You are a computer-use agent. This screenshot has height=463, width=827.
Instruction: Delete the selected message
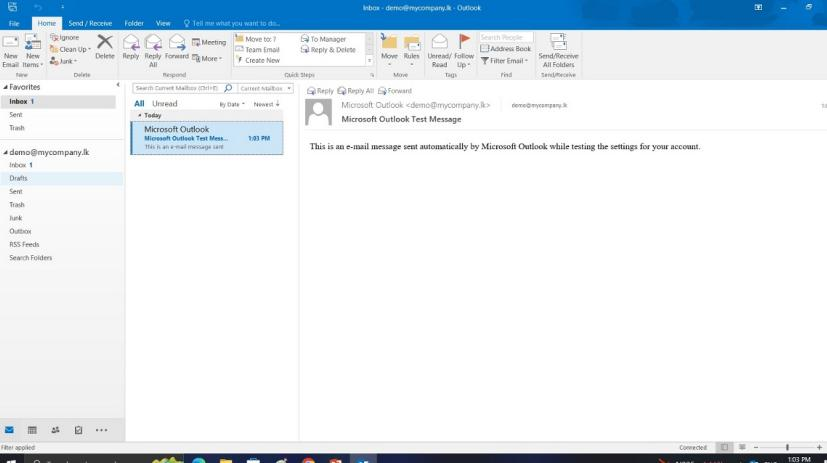(x=104, y=47)
